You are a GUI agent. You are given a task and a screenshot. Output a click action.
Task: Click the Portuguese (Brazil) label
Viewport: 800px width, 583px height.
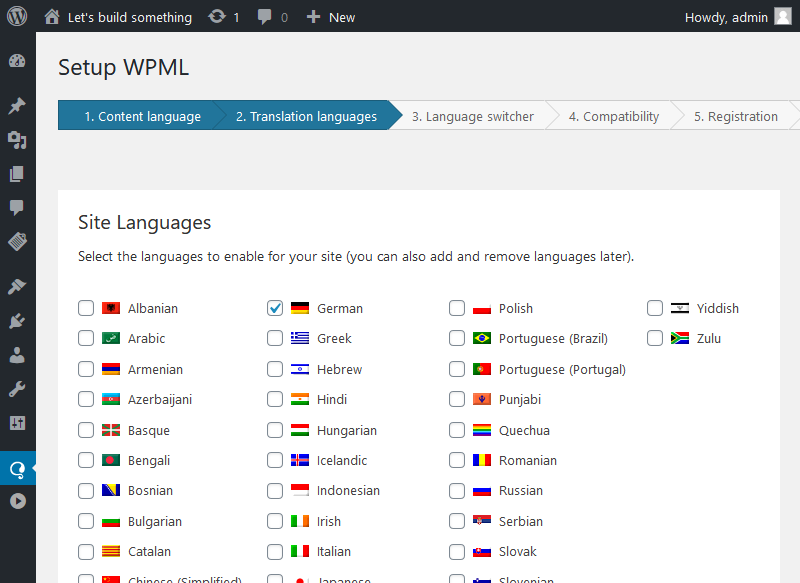coord(554,339)
